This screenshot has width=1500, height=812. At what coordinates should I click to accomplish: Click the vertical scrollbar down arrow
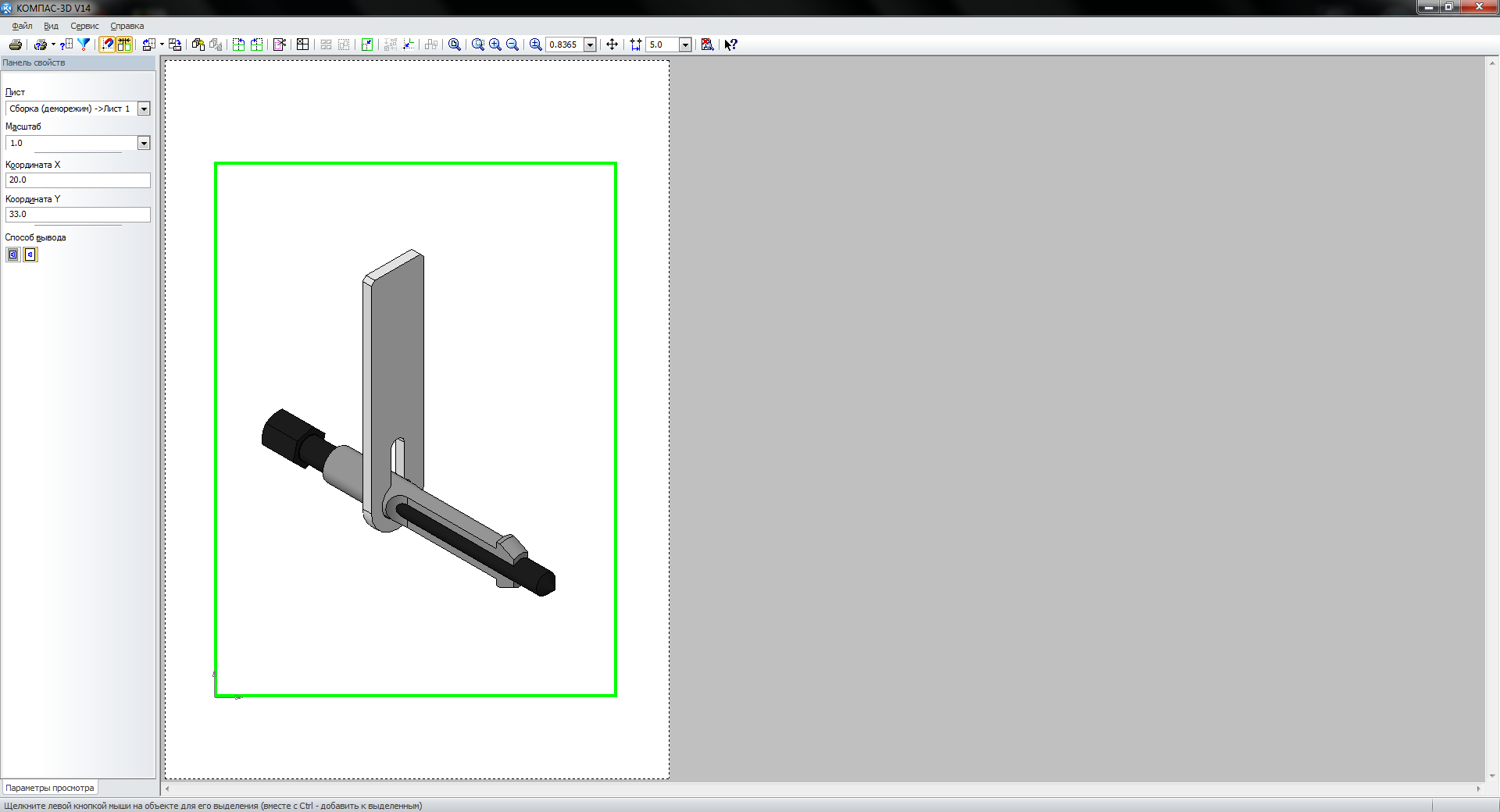[1491, 776]
